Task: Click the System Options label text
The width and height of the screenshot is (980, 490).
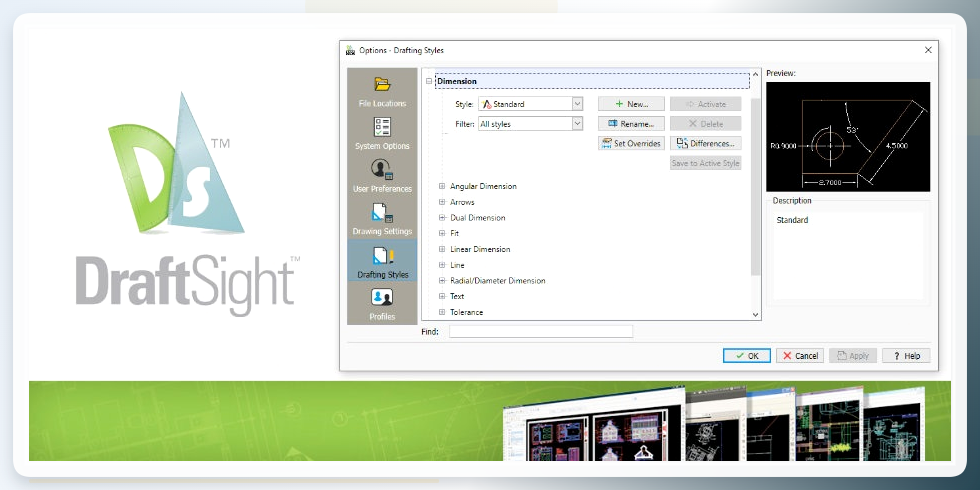Action: coord(382,146)
